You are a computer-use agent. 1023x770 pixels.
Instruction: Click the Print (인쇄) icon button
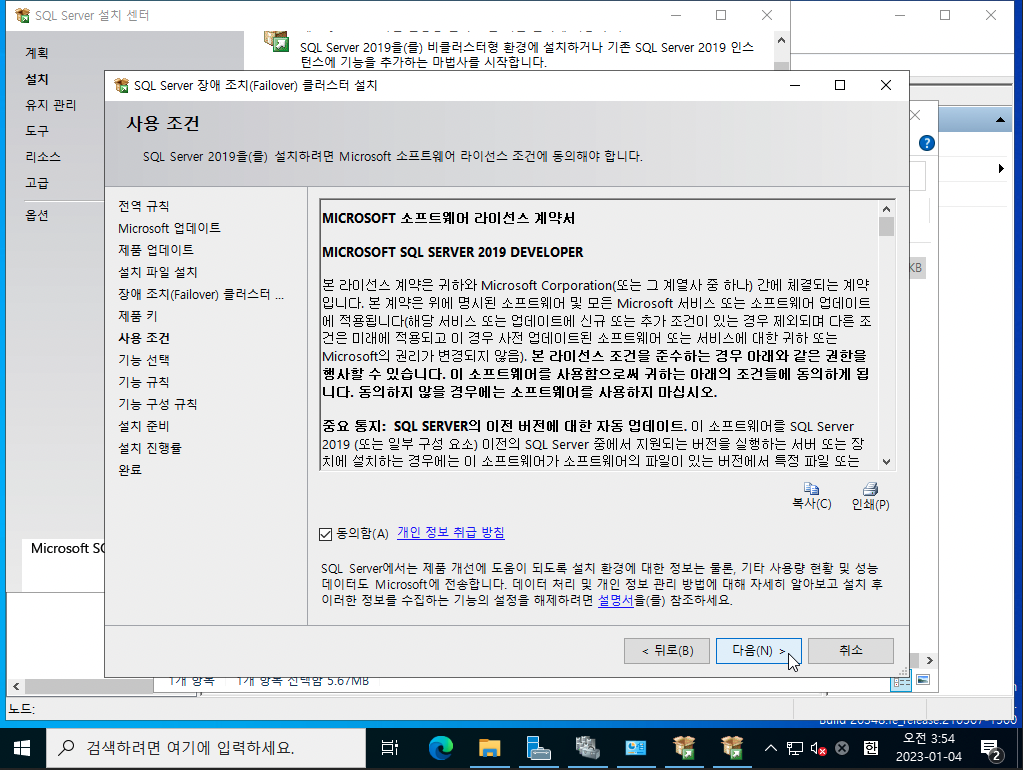(870, 496)
